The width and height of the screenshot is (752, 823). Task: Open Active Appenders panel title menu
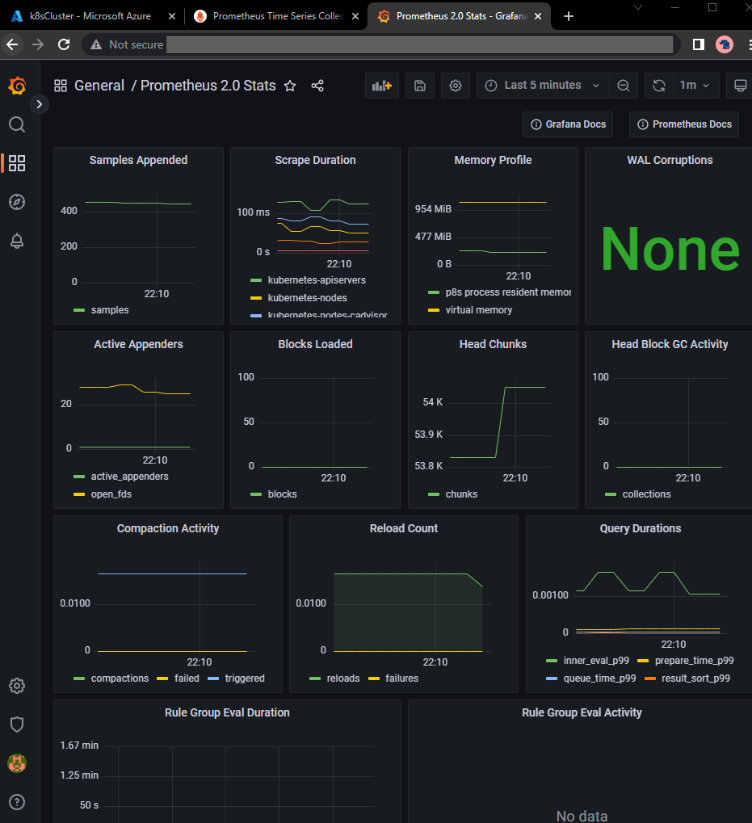coord(138,344)
